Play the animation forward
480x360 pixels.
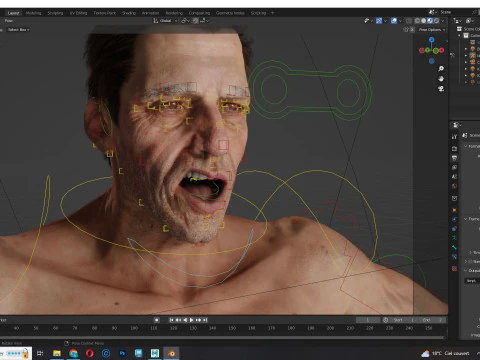(x=191, y=320)
